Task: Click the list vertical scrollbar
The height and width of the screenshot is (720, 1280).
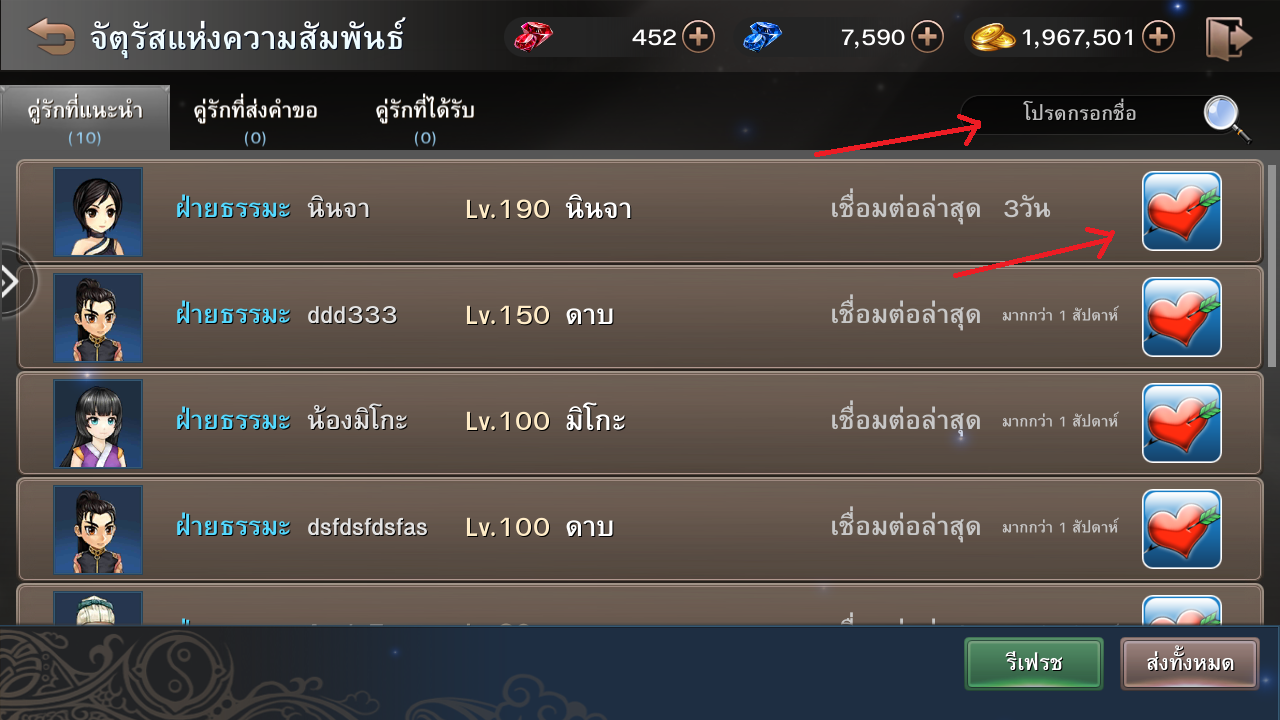Action: pyautogui.click(x=1272, y=265)
